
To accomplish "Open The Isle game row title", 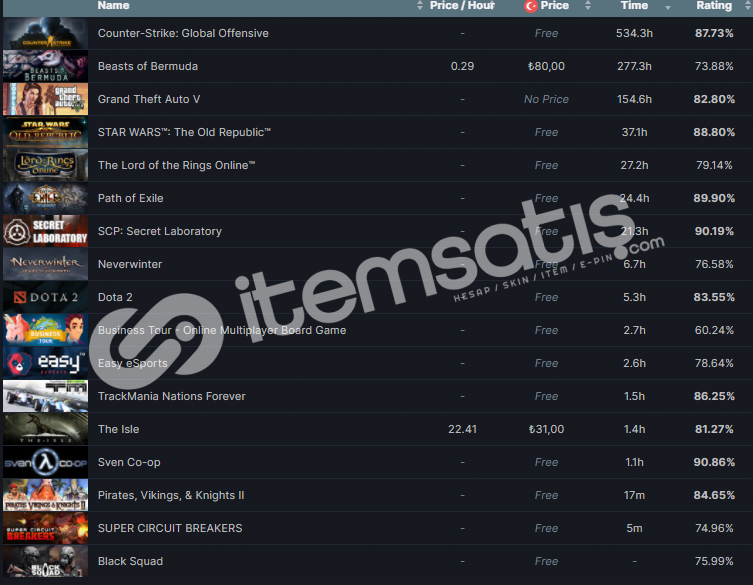I will coord(119,429).
